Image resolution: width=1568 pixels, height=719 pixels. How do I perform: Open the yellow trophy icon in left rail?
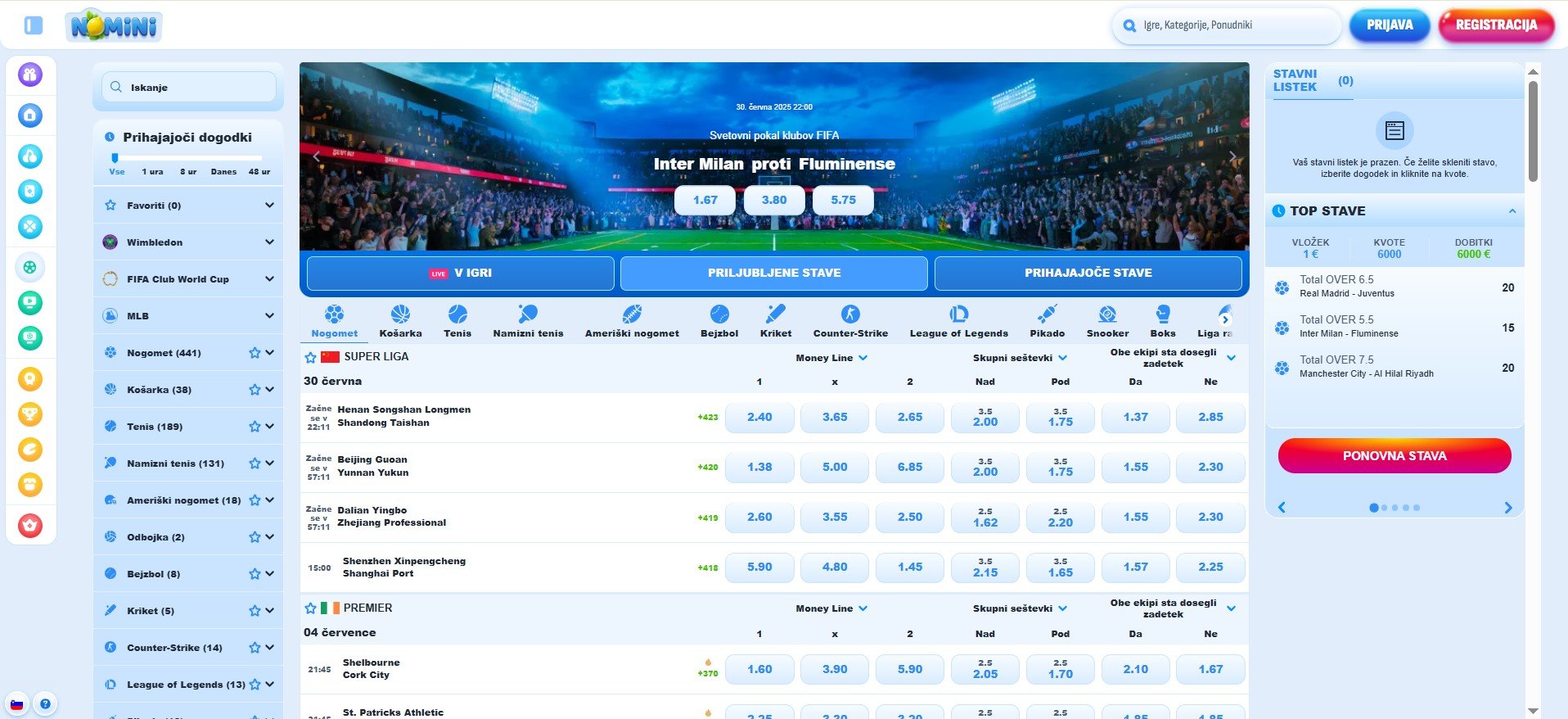[30, 414]
